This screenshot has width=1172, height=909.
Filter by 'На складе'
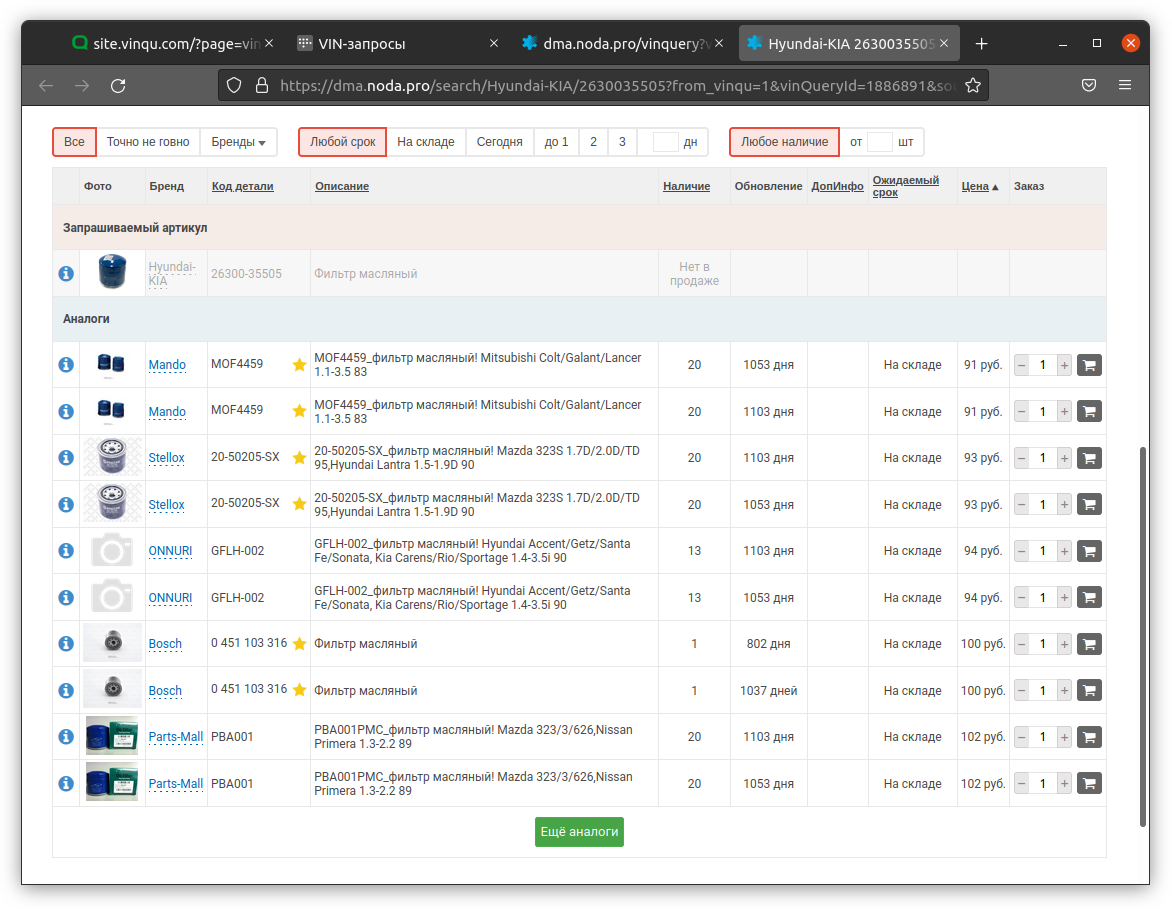pyautogui.click(x=425, y=142)
